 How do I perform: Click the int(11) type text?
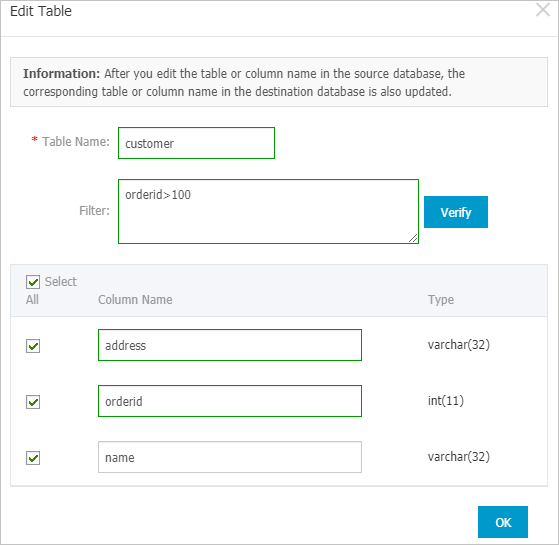click(x=446, y=401)
